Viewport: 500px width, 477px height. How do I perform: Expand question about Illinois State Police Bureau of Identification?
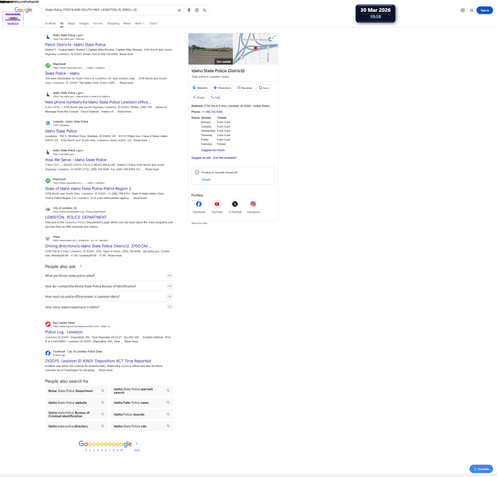pyautogui.click(x=109, y=286)
